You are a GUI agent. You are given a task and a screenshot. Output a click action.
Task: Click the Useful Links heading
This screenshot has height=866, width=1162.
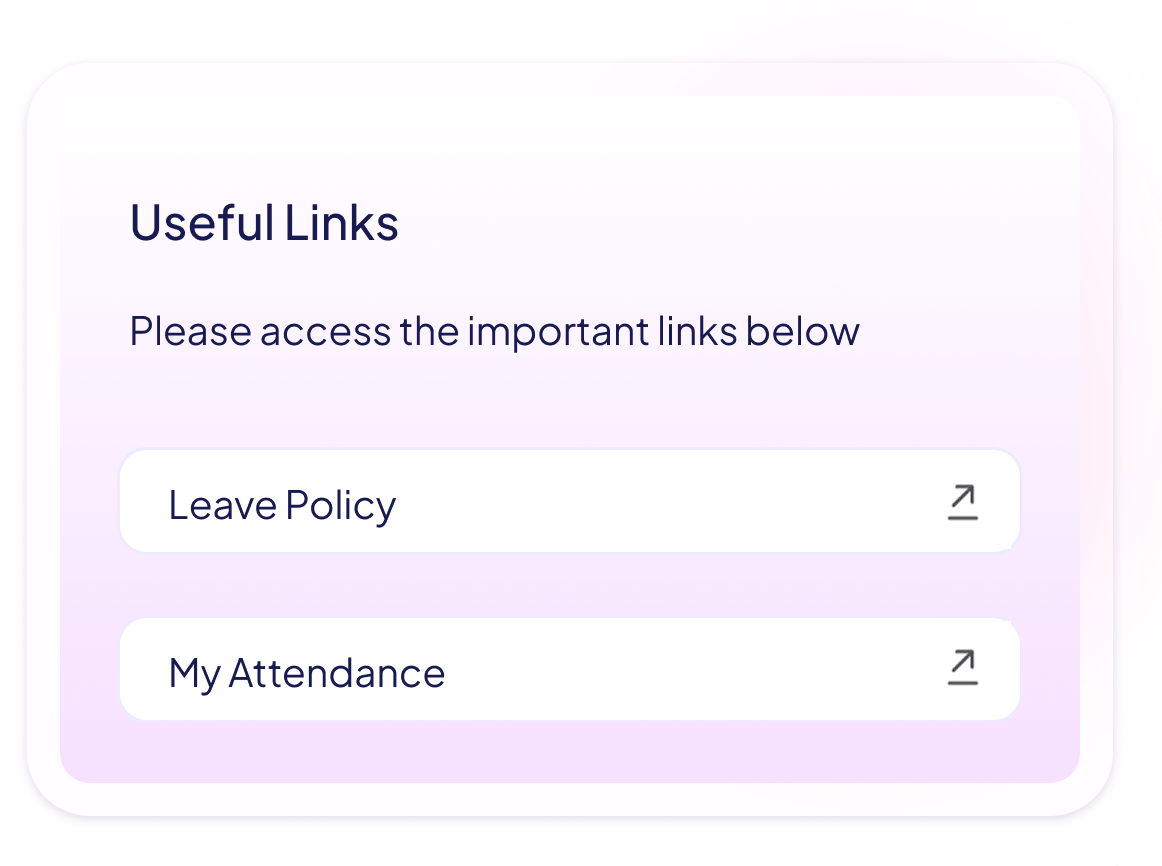tap(264, 223)
